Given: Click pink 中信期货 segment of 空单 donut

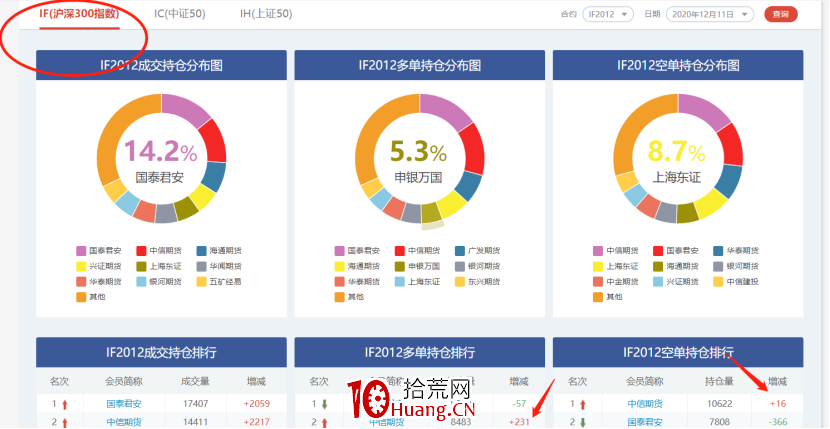Looking at the screenshot, I should tap(703, 110).
